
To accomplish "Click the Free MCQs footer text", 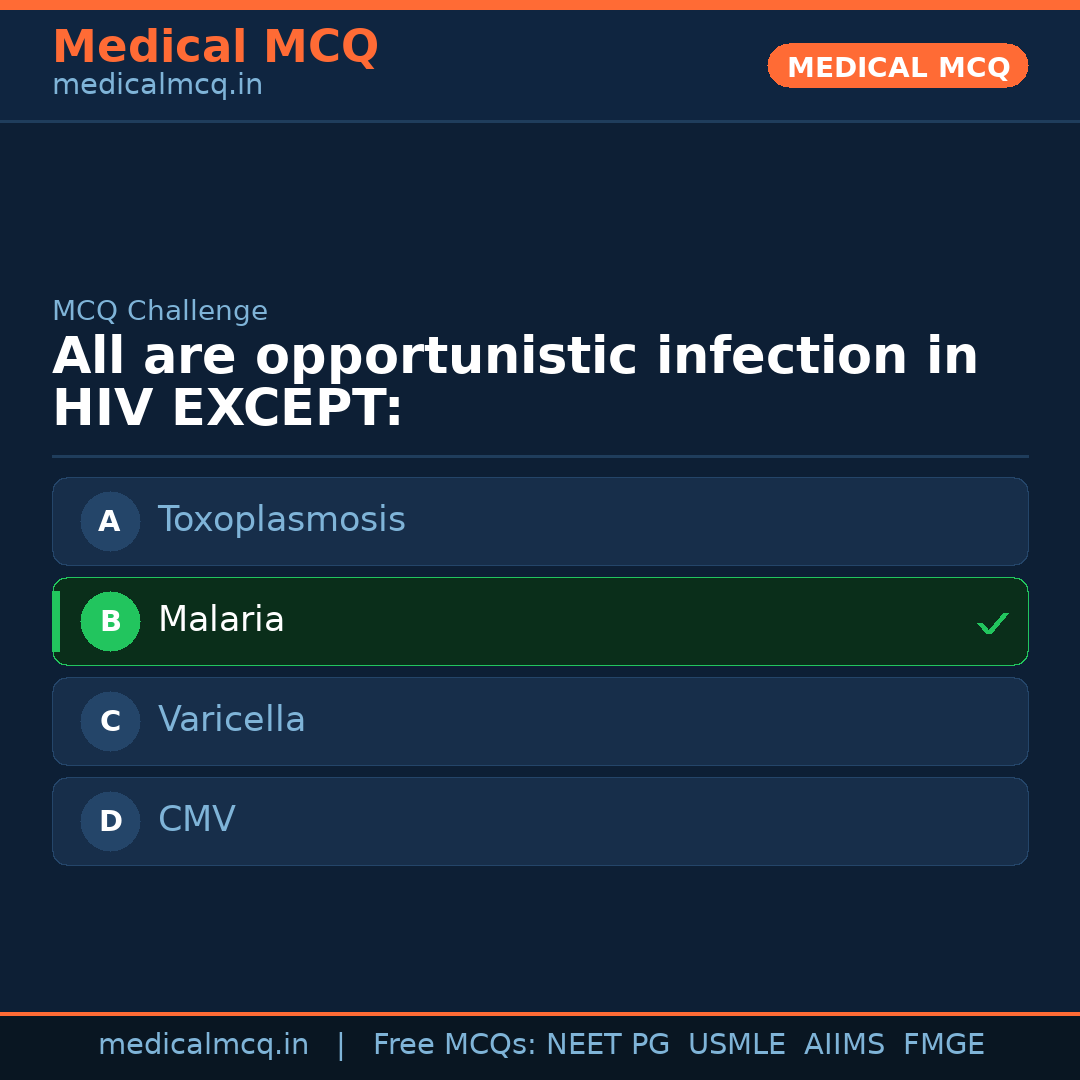I will point(454,1045).
